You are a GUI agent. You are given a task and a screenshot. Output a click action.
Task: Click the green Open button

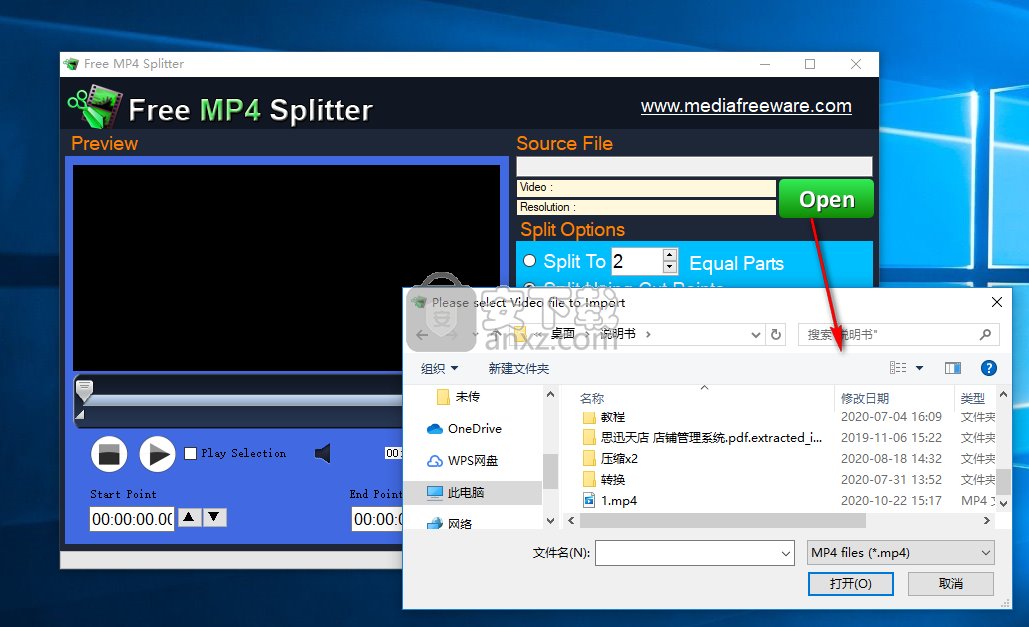826,198
